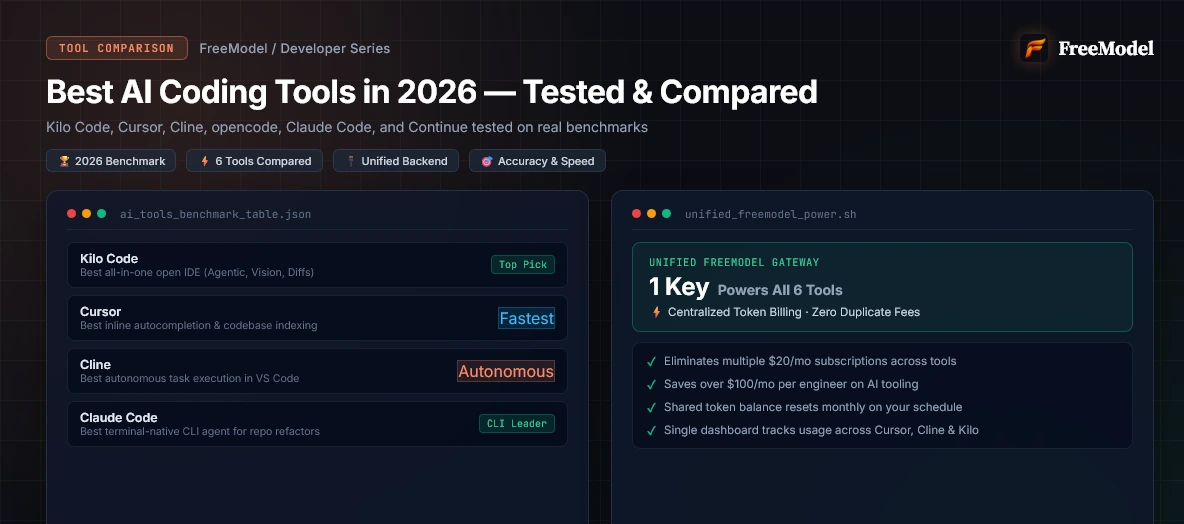Click yellow dot in ai_tools_benchmark_table.json window
The width and height of the screenshot is (1184, 524).
[87, 214]
